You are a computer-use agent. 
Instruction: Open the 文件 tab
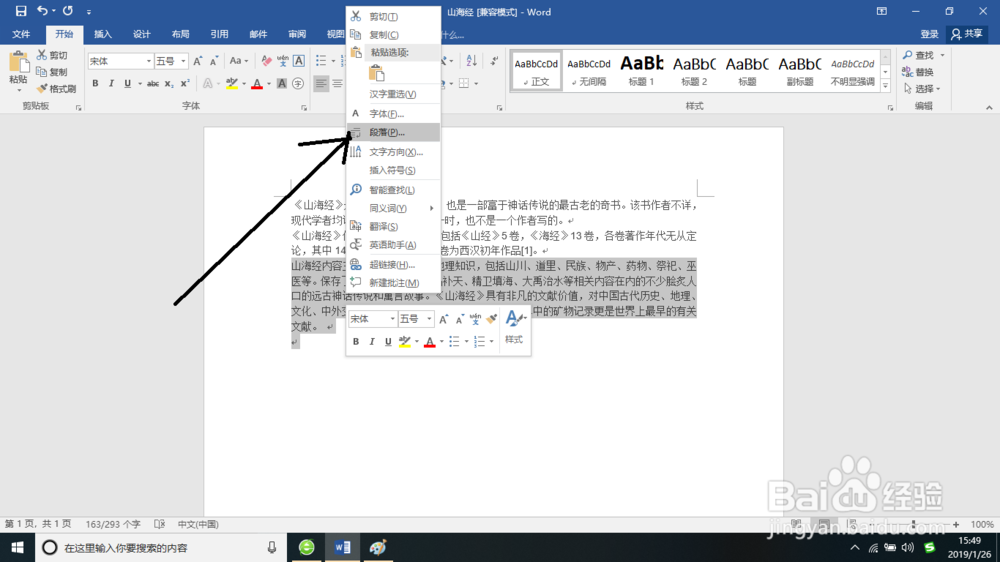(x=21, y=34)
